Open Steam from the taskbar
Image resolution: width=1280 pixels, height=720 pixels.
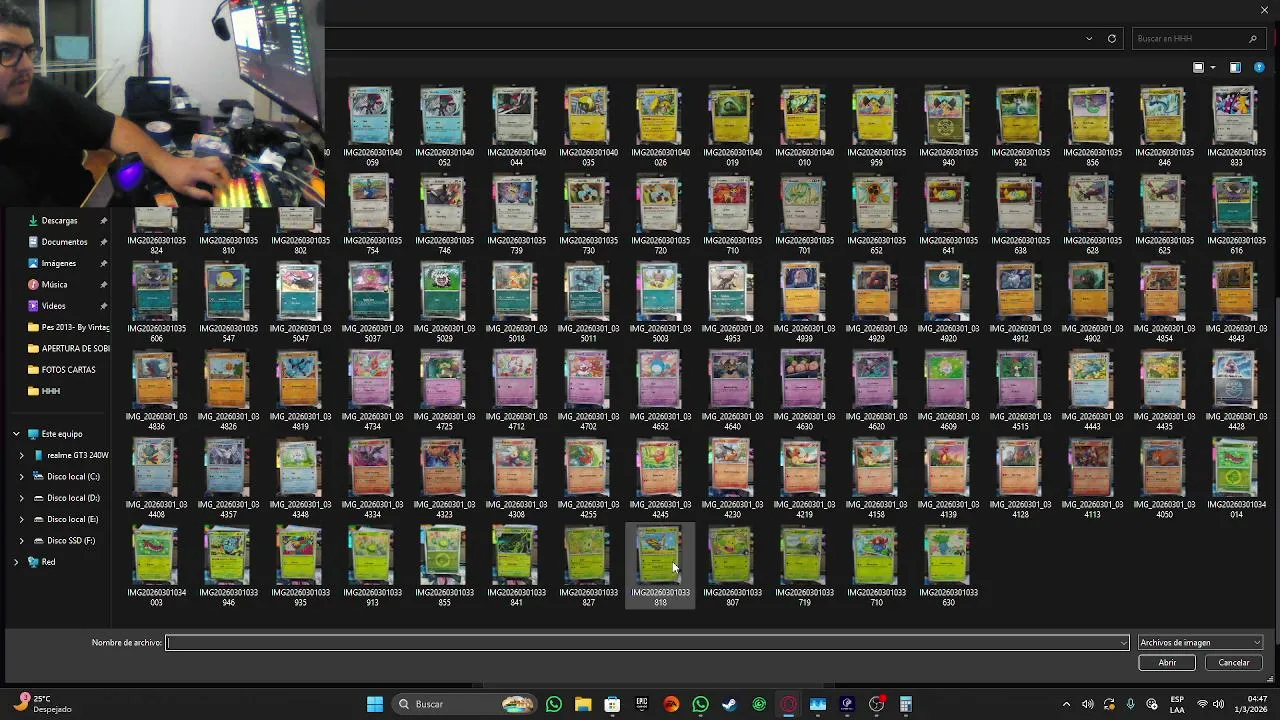pos(730,704)
